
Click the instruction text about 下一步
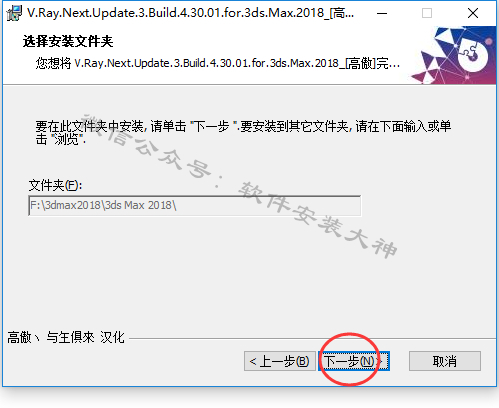243,133
